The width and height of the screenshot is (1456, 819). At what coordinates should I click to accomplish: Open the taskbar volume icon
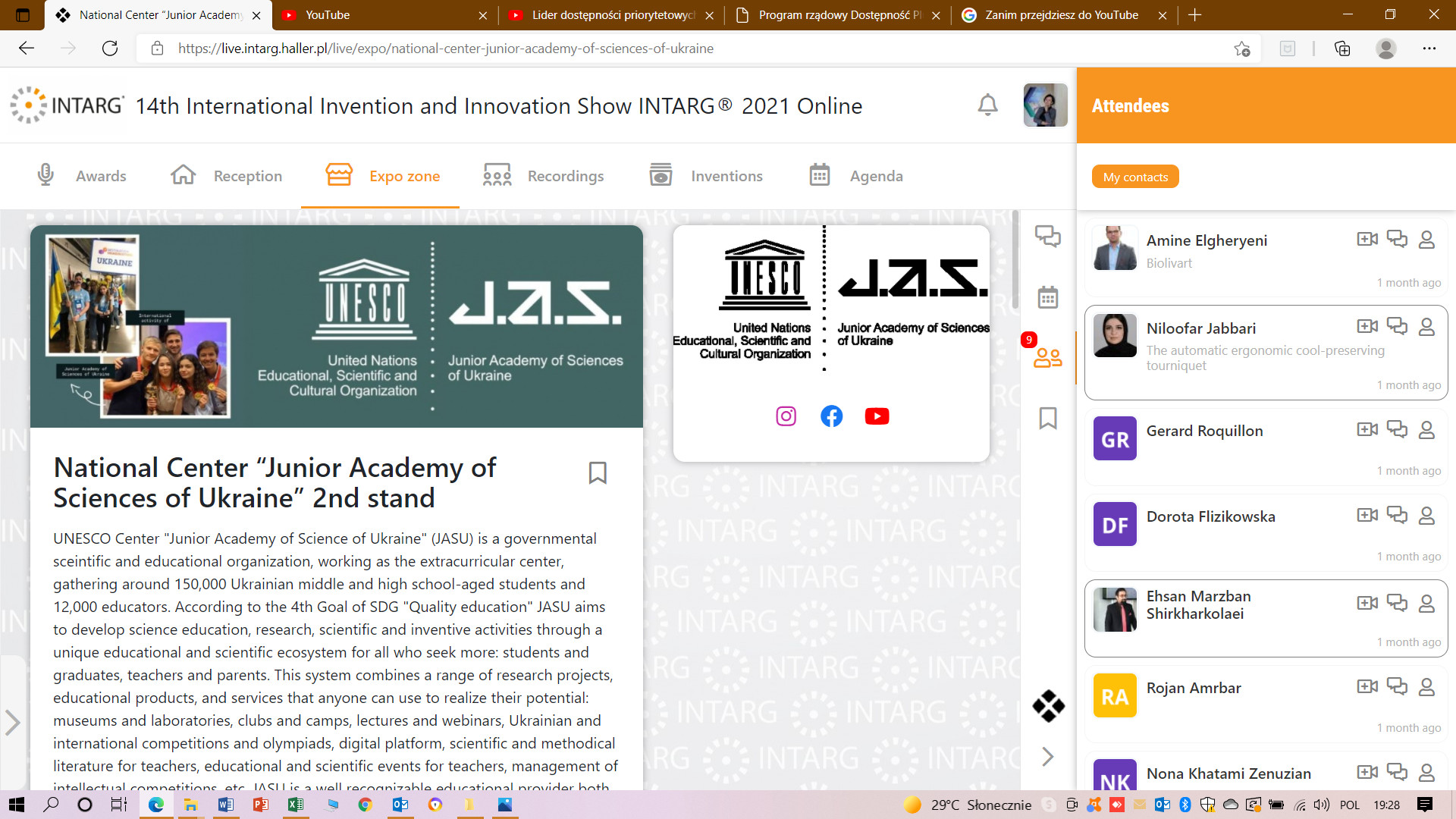point(1321,805)
